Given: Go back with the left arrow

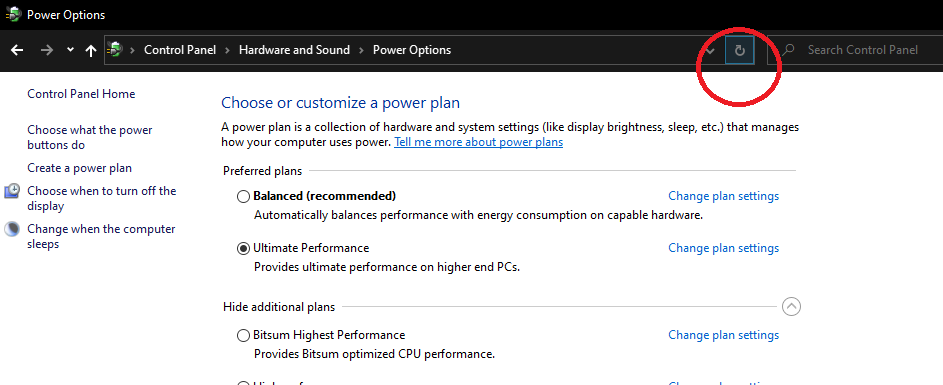Looking at the screenshot, I should (17, 50).
